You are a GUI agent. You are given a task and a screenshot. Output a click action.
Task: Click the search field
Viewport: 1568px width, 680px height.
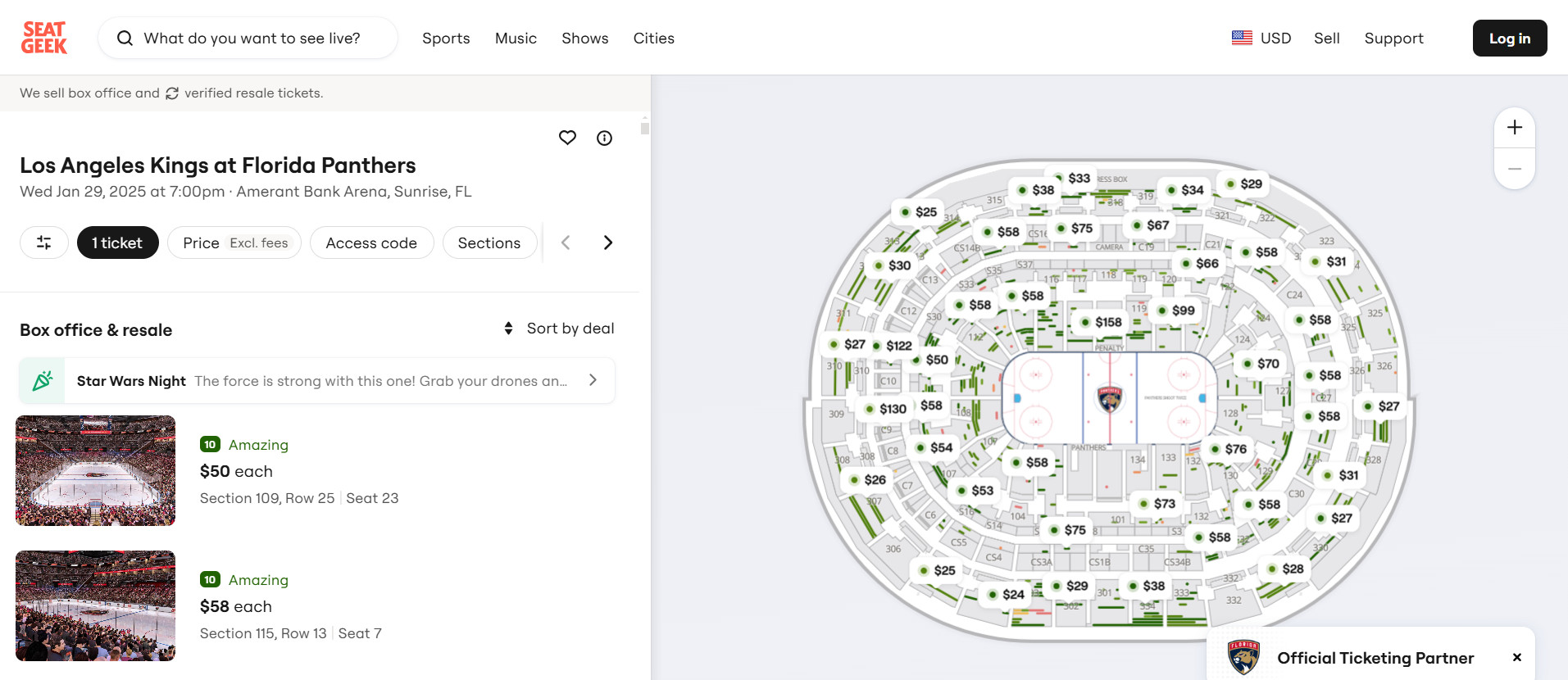[250, 39]
